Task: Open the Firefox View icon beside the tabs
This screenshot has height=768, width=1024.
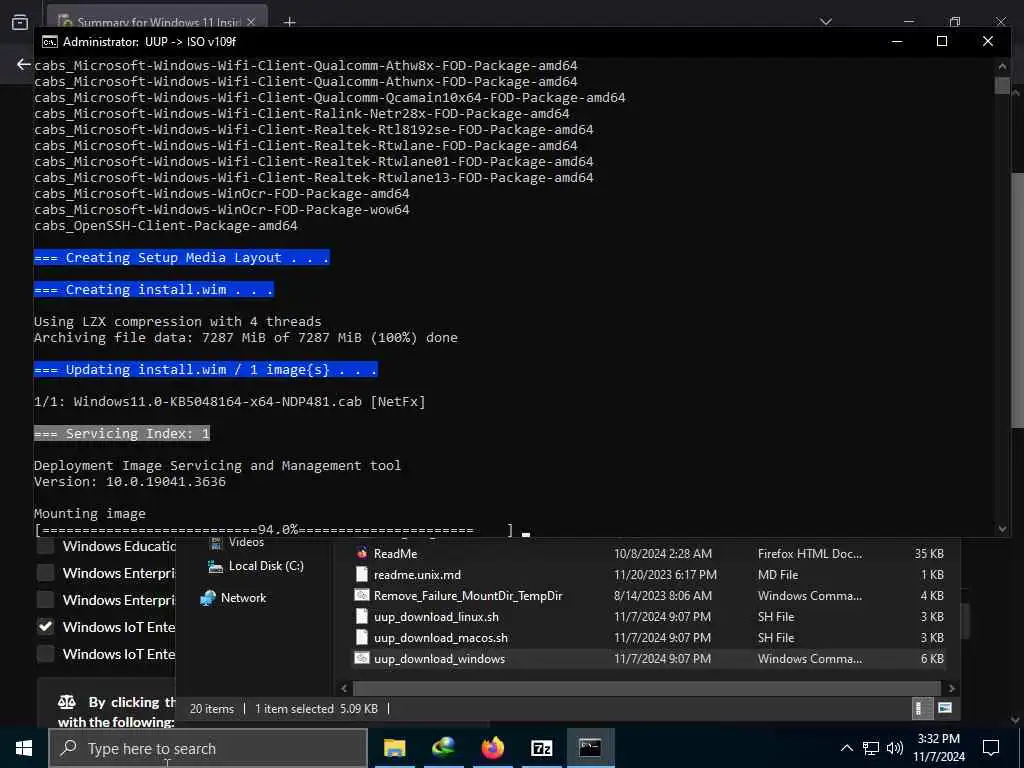Action: point(20,22)
